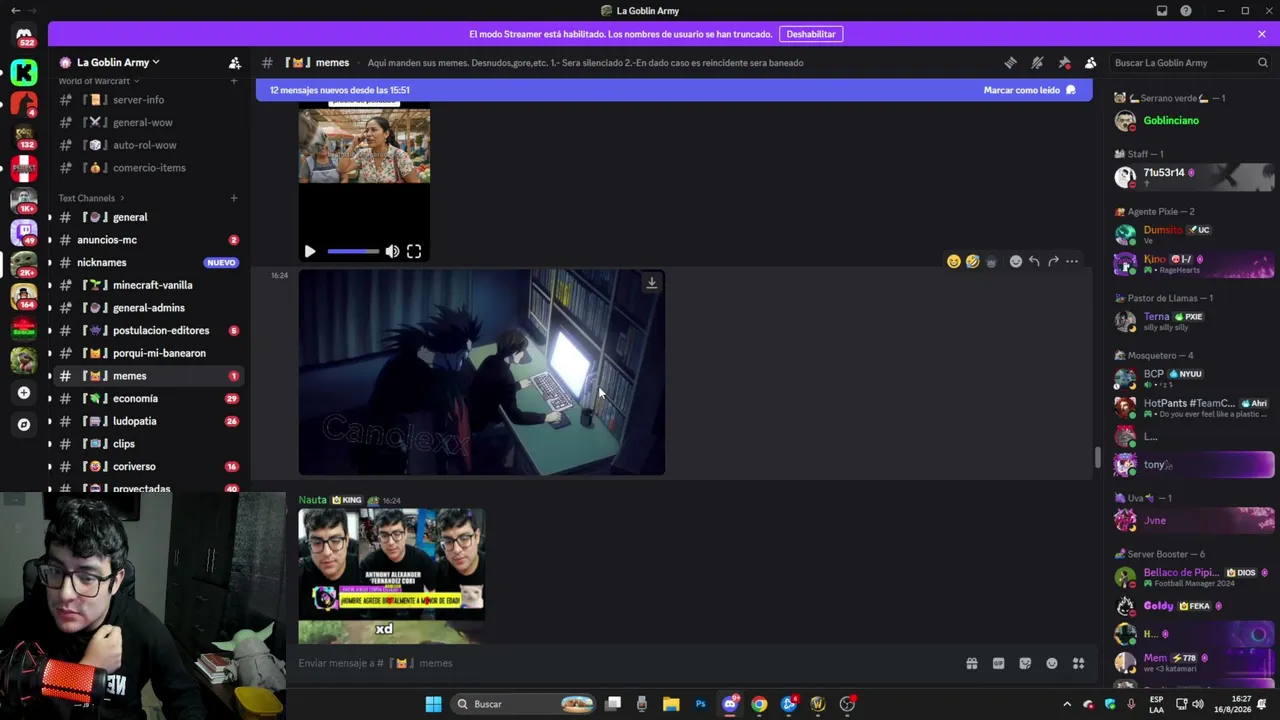Click the Windows taskbar Buscar search box
Viewport: 1280px width, 720px height.
(523, 704)
